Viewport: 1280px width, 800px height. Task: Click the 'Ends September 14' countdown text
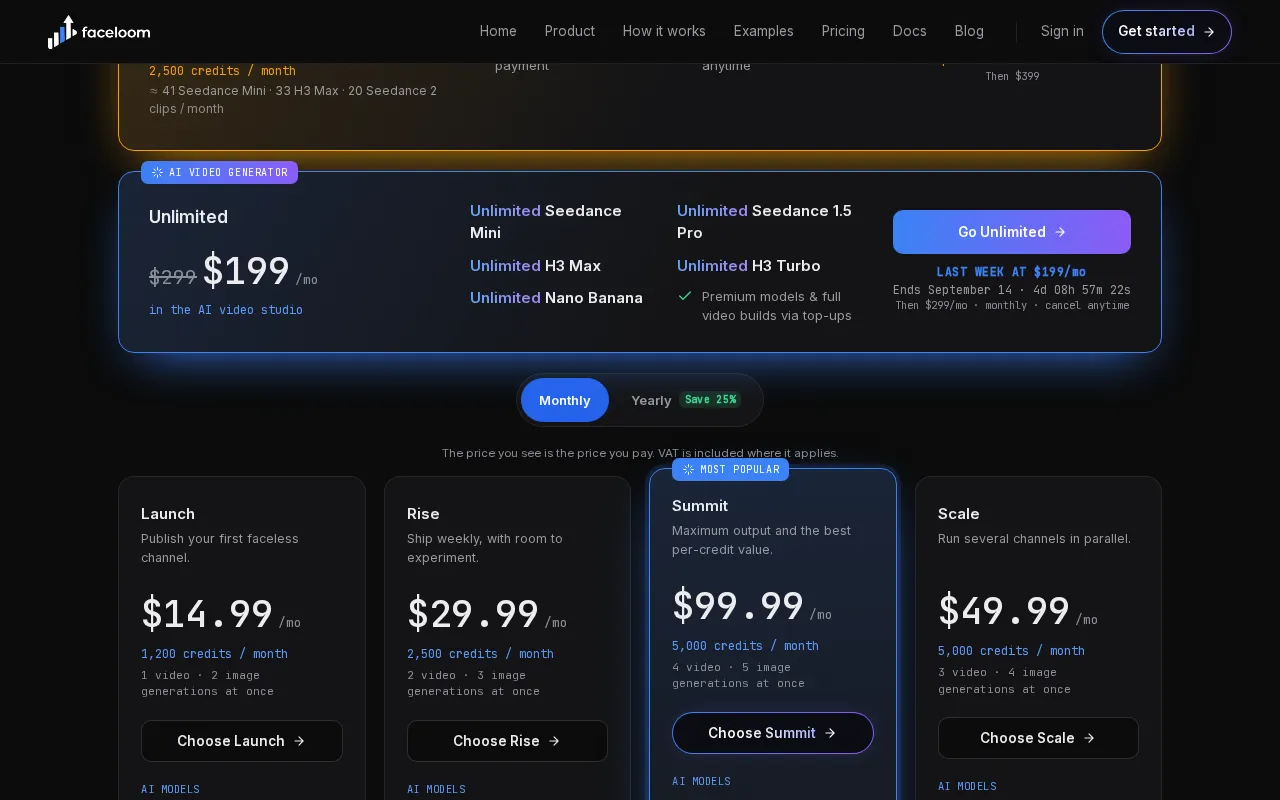[1012, 290]
